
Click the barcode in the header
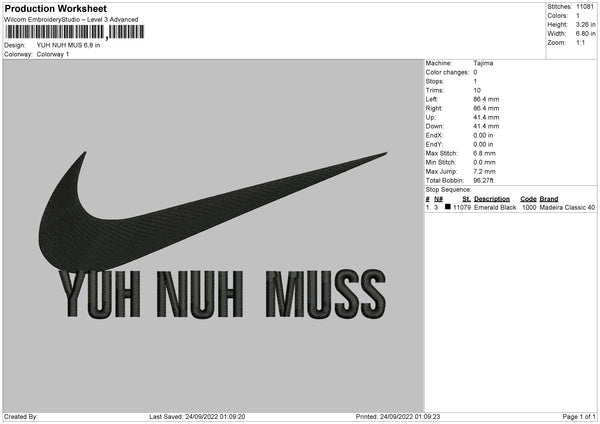pos(75,32)
